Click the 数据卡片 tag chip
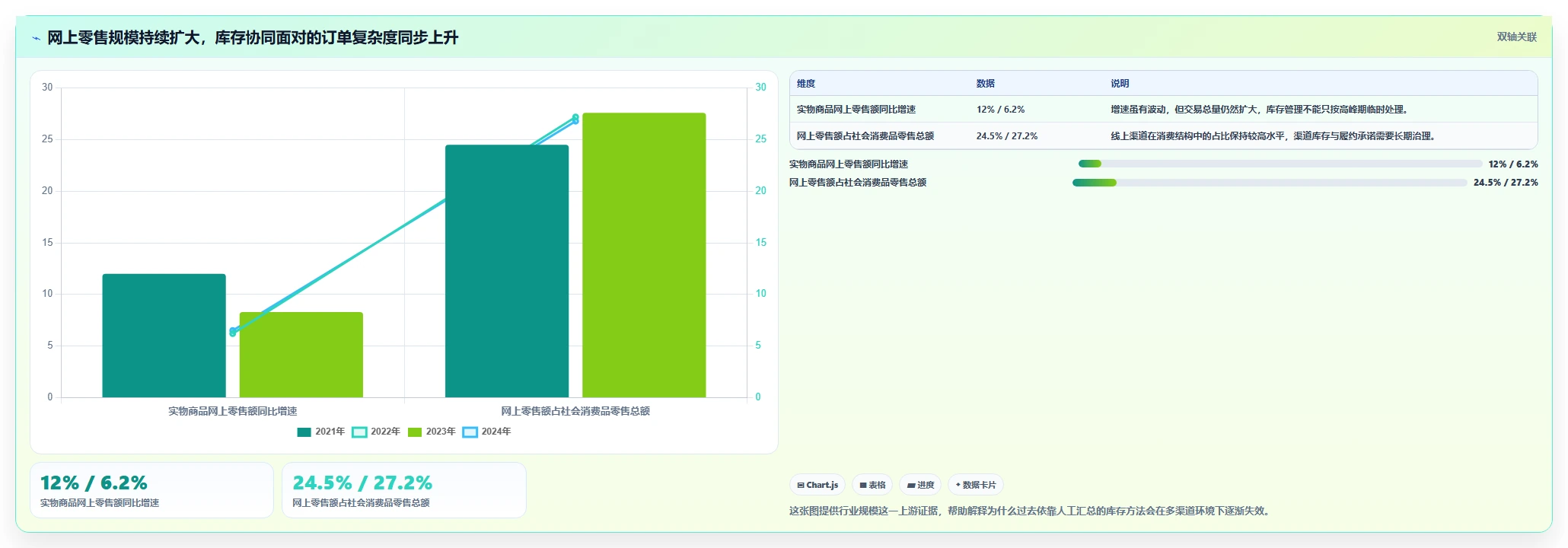This screenshot has width=1568, height=548. tap(975, 485)
